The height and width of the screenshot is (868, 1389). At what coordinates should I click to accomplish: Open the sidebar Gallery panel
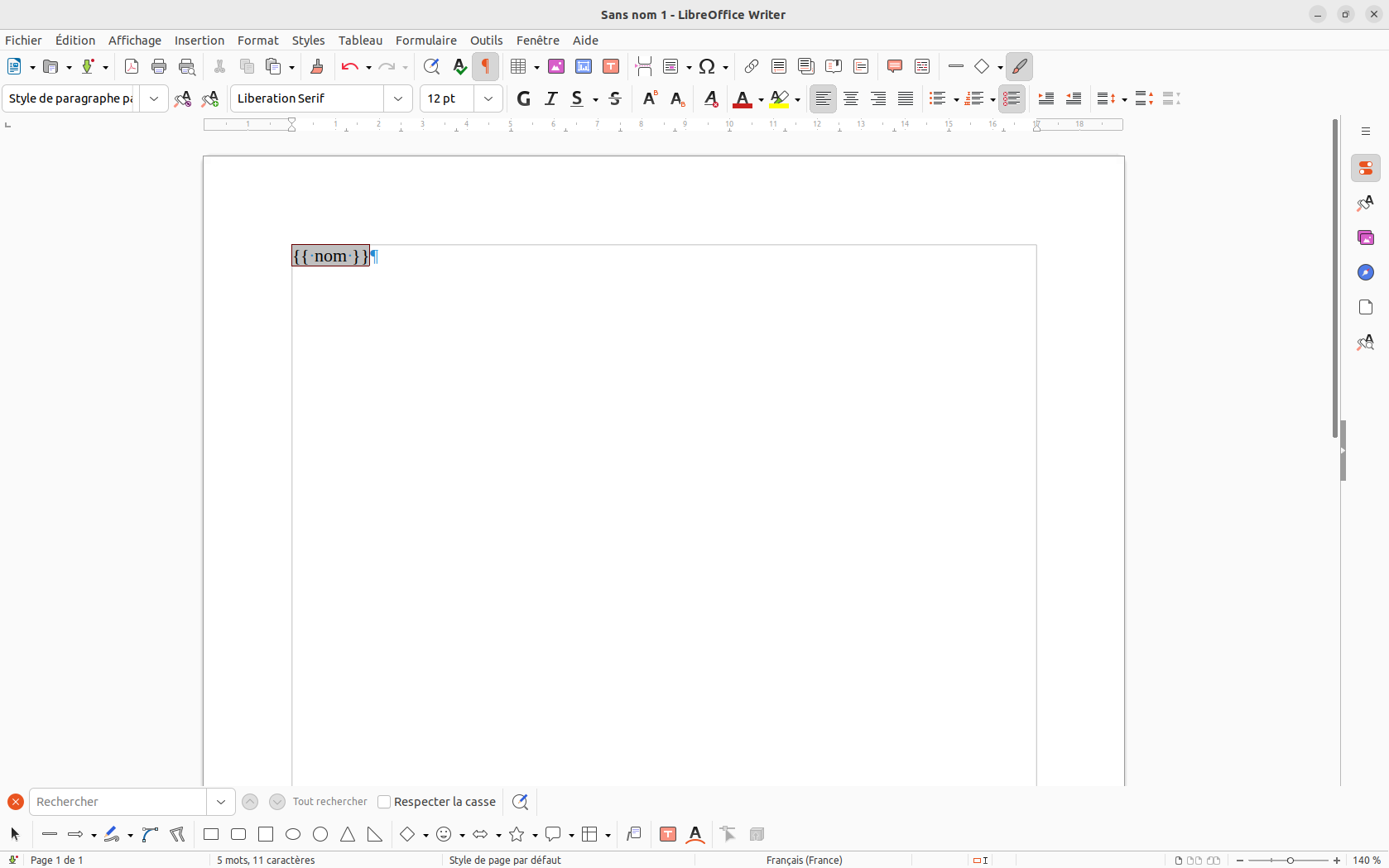pyautogui.click(x=1365, y=237)
